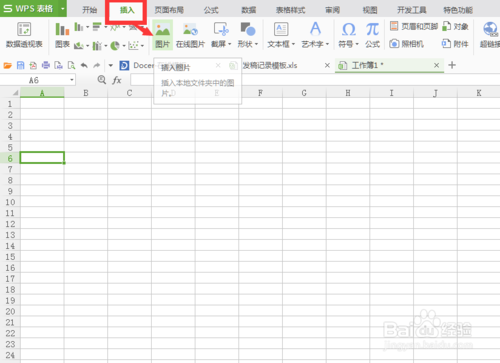Open the 艺术字 dropdown arrow
Viewport: 500px width, 363px height.
327,44
